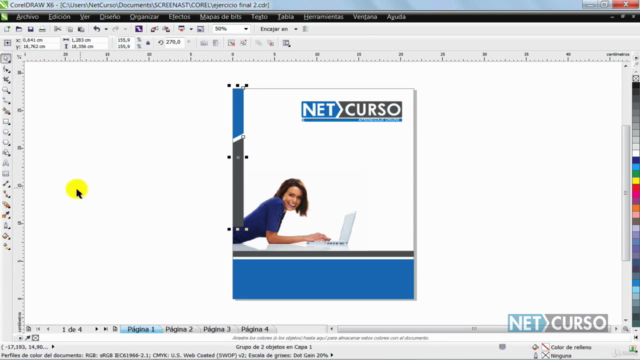Select the Connector tool
The image size is (640, 360).
pyautogui.click(x=6, y=195)
